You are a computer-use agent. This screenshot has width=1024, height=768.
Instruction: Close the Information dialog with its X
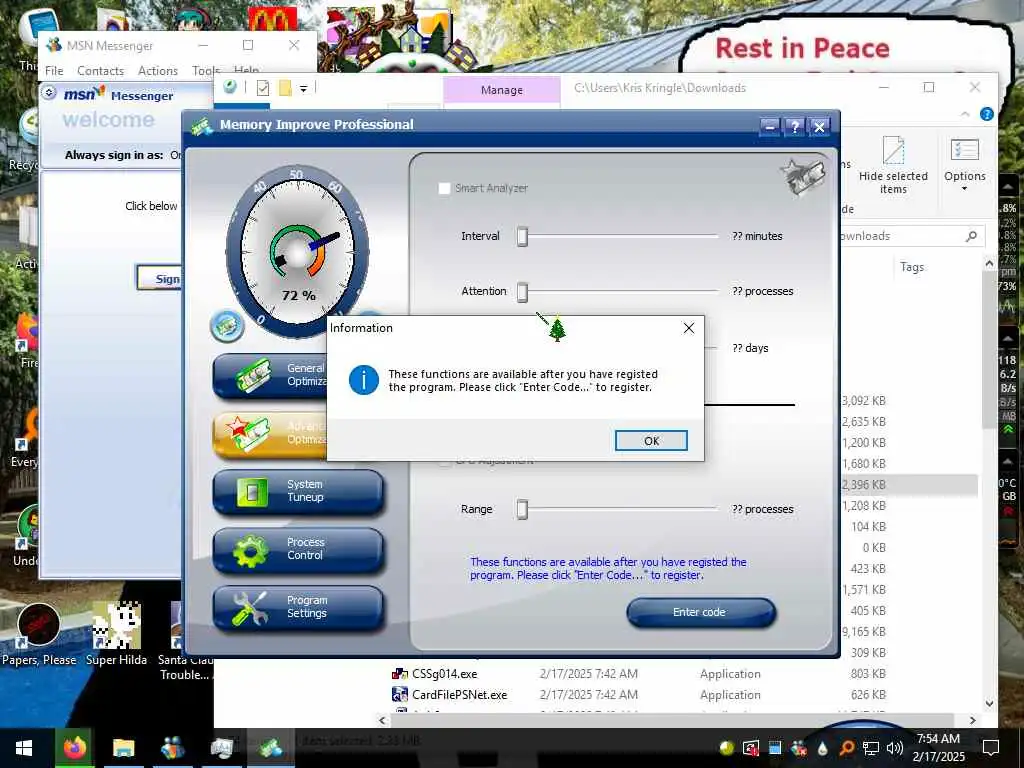point(689,328)
